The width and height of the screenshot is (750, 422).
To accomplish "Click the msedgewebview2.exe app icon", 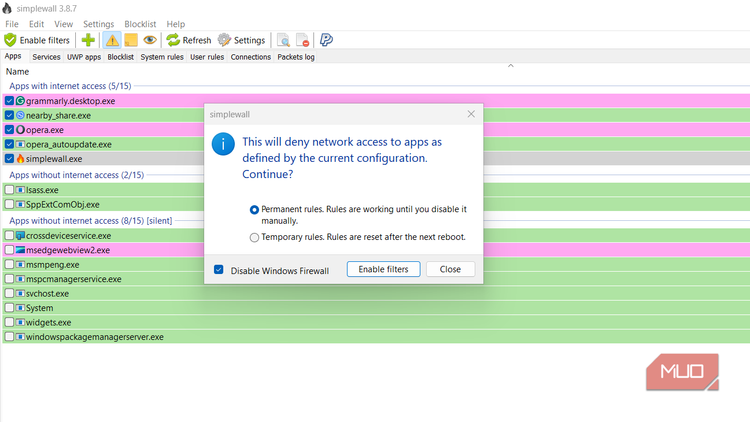I will (20, 250).
